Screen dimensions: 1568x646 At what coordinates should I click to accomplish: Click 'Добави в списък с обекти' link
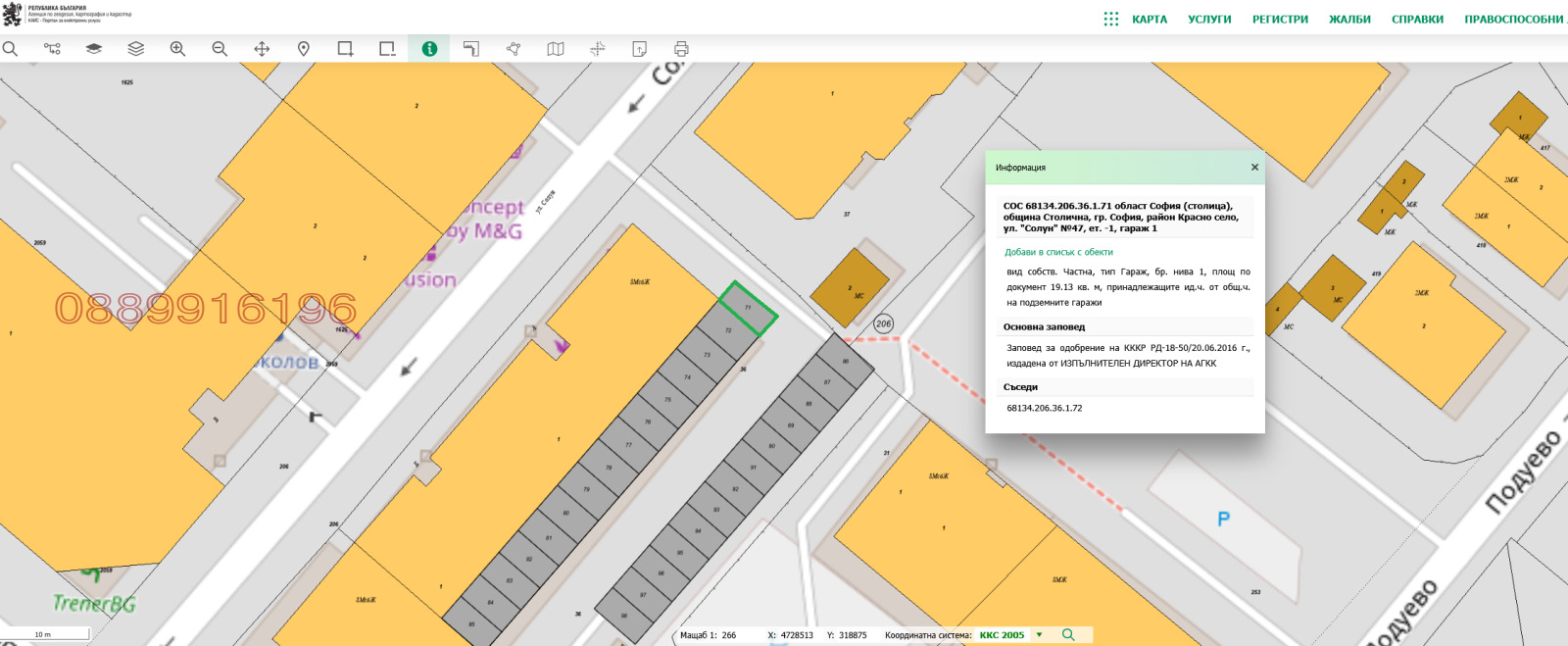click(1058, 252)
